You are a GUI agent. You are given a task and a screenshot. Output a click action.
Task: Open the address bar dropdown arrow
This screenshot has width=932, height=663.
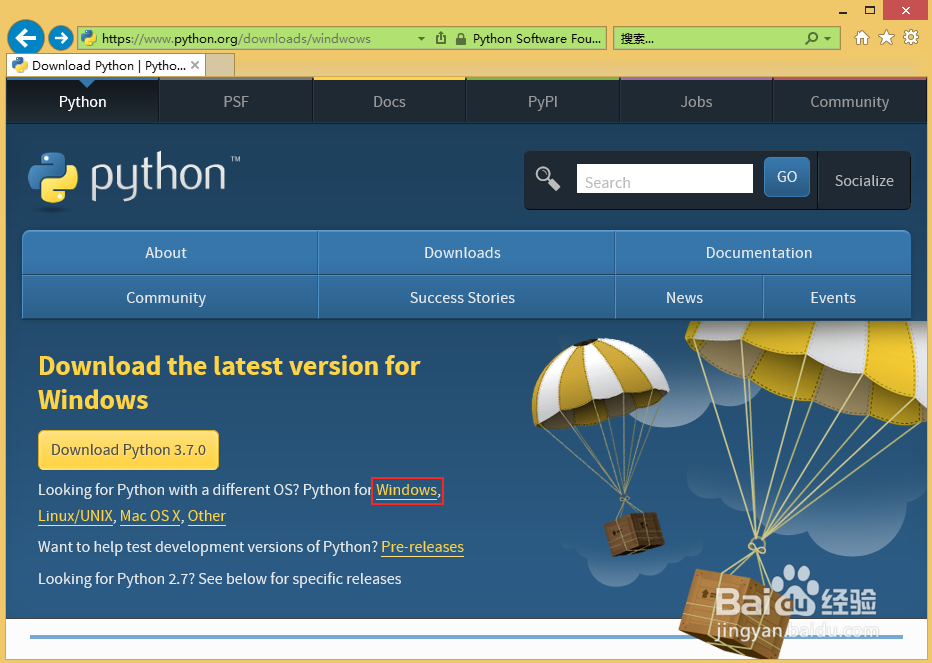tap(421, 39)
